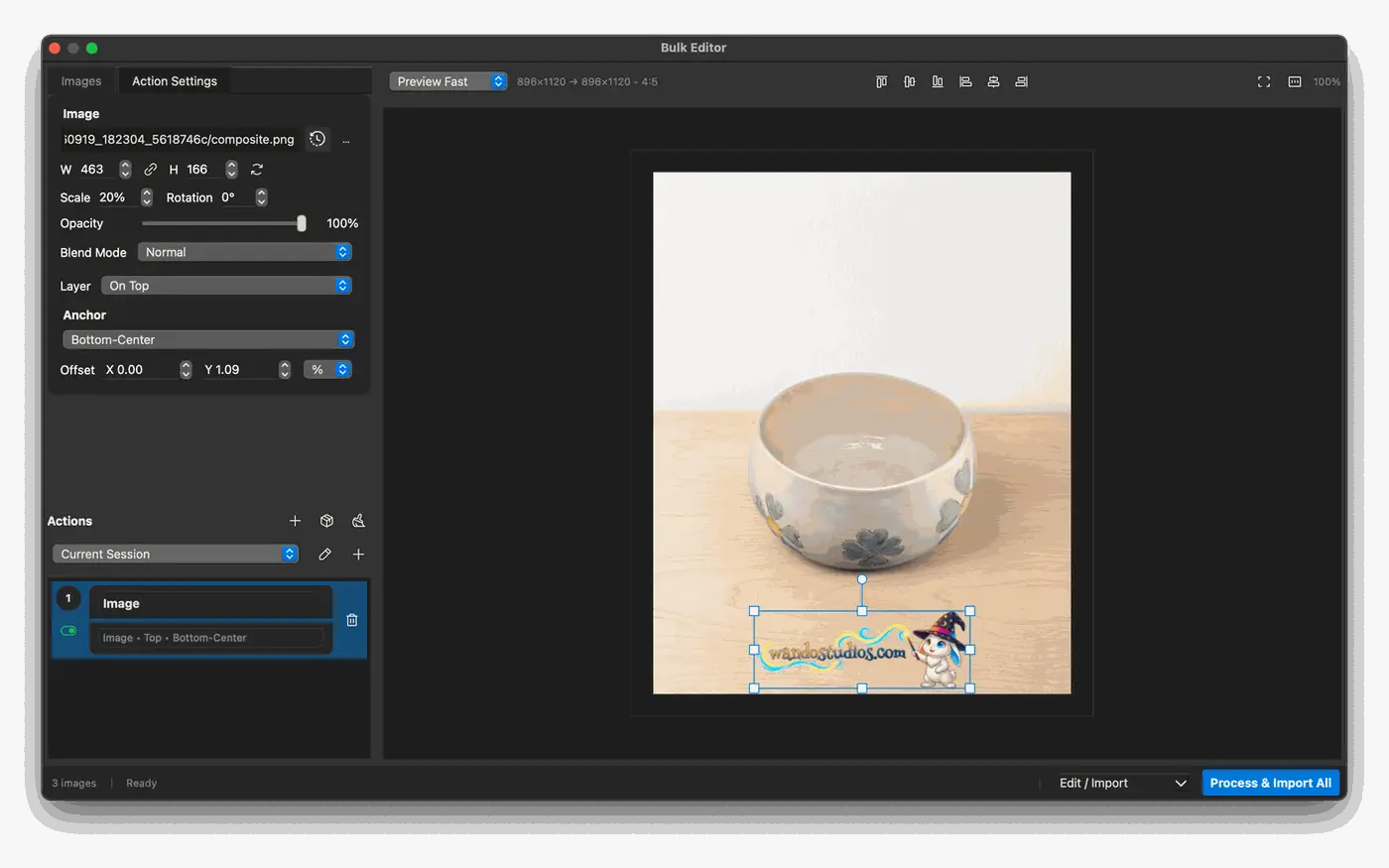Open the Anchor Bottom-Center dropdown
The height and width of the screenshot is (868, 1389).
[208, 339]
